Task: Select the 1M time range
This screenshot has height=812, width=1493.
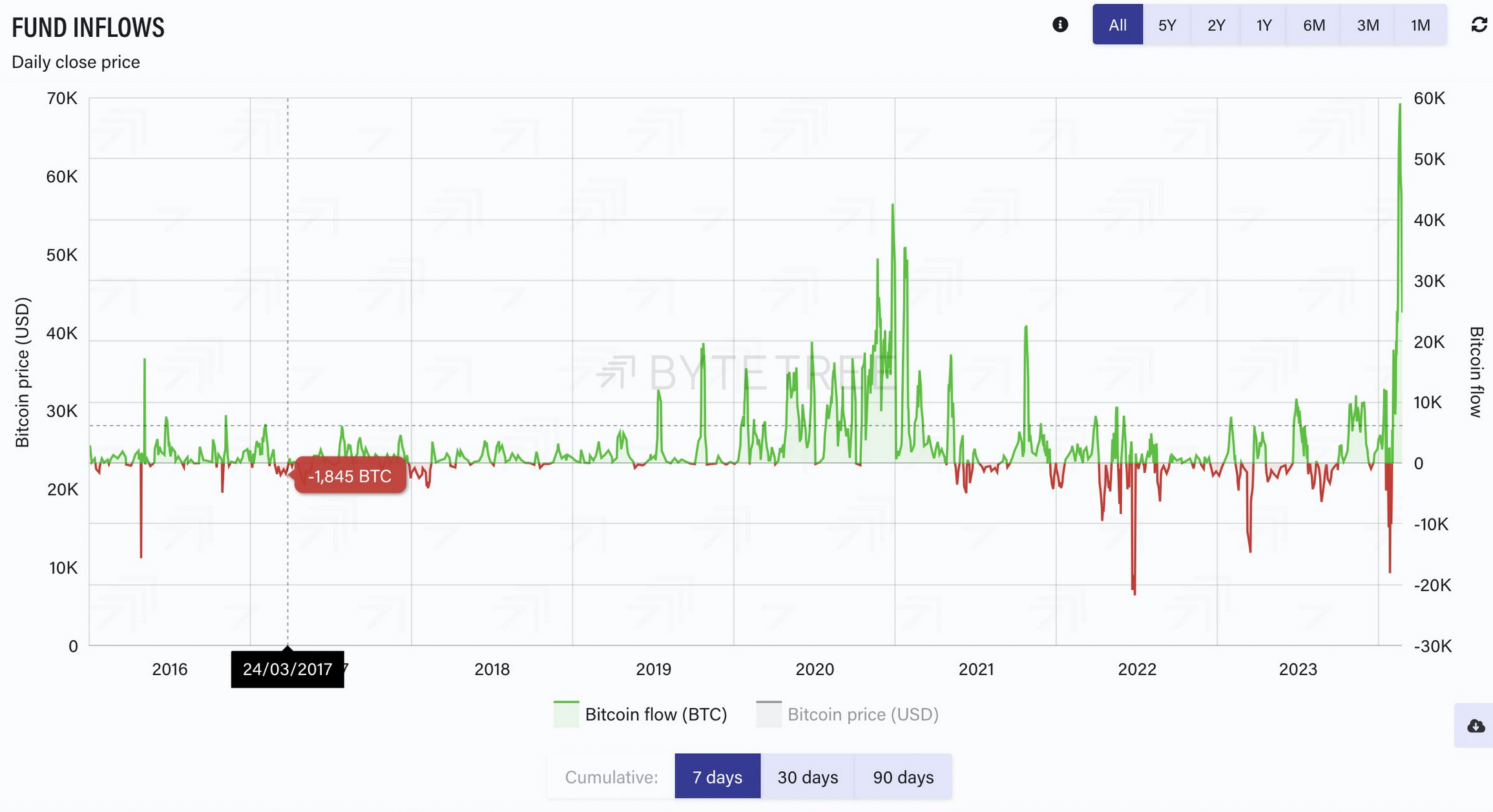Action: coord(1420,25)
